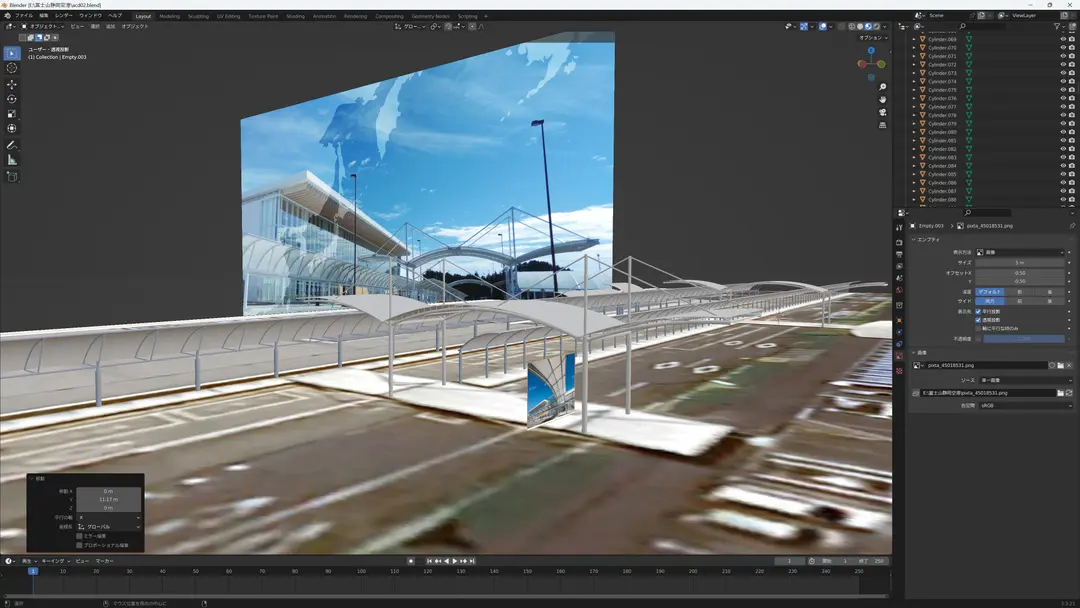Collapse the エンプティ panel
Image resolution: width=1080 pixels, height=608 pixels.
pyautogui.click(x=913, y=240)
